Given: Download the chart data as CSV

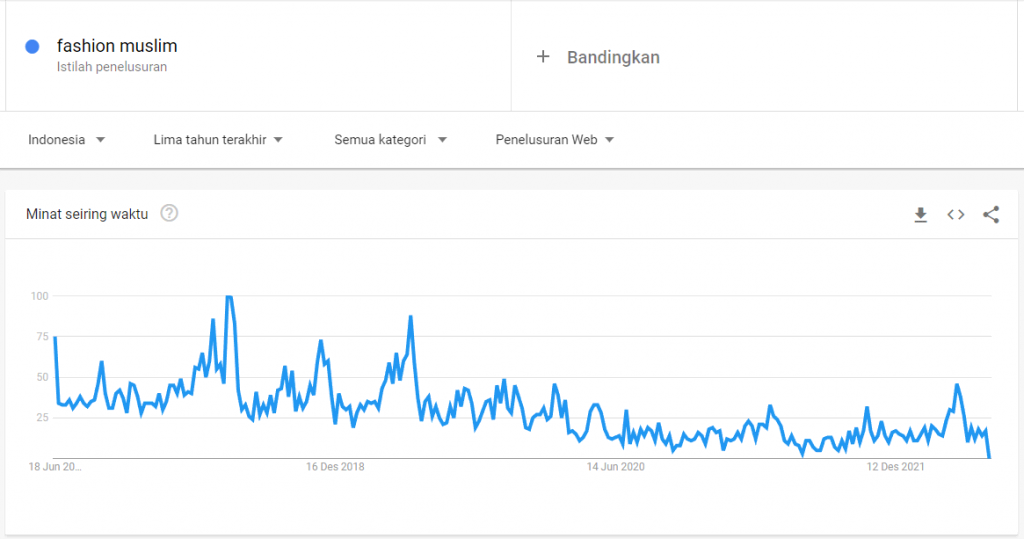Looking at the screenshot, I should coord(921,214).
